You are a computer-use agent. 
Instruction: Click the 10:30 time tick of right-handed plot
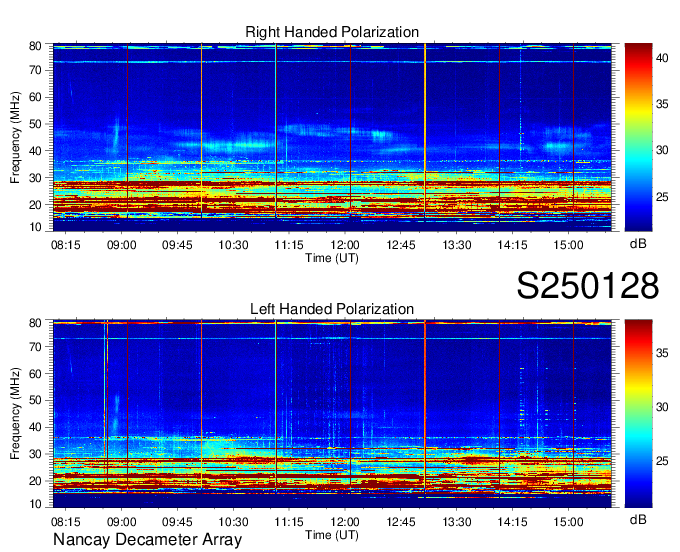233,245
